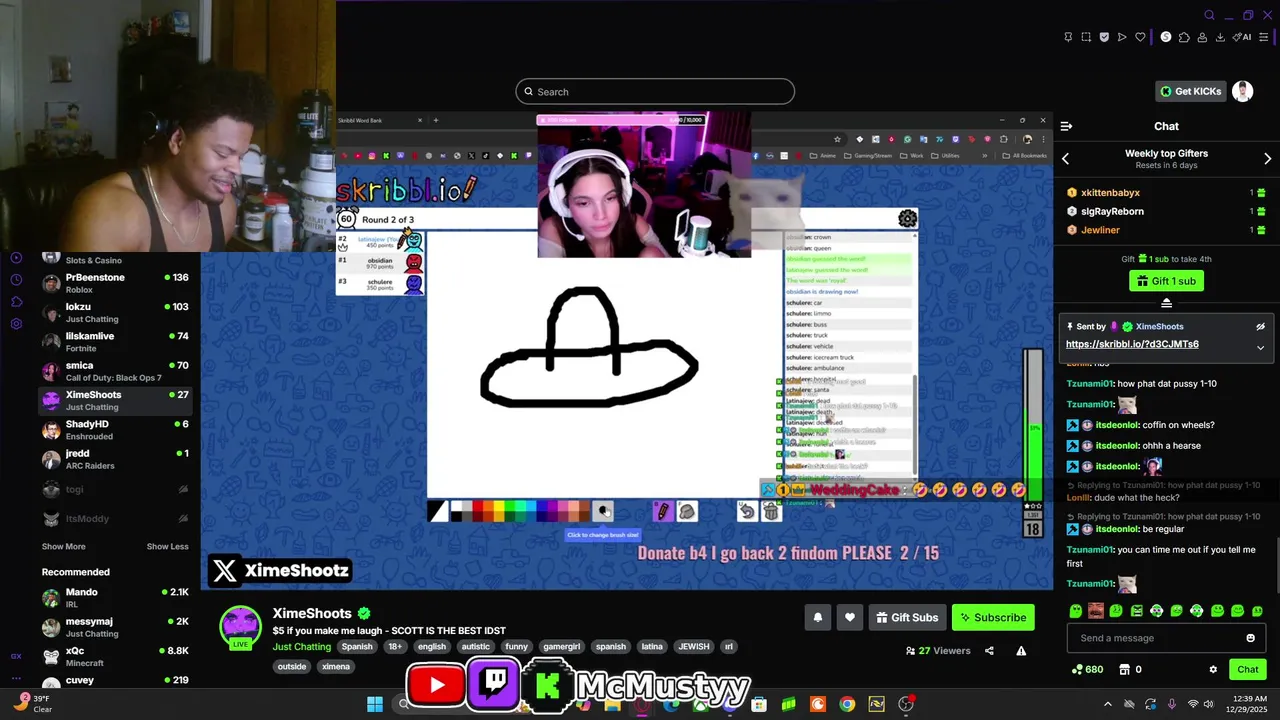Viewport: 1280px width, 720px height.
Task: Open recommended channel xQc
Action: click(115, 656)
